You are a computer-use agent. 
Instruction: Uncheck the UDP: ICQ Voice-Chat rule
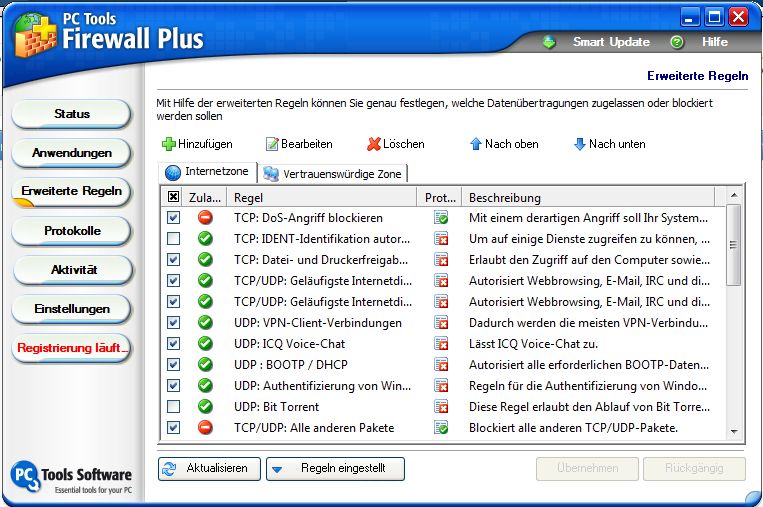pos(173,344)
